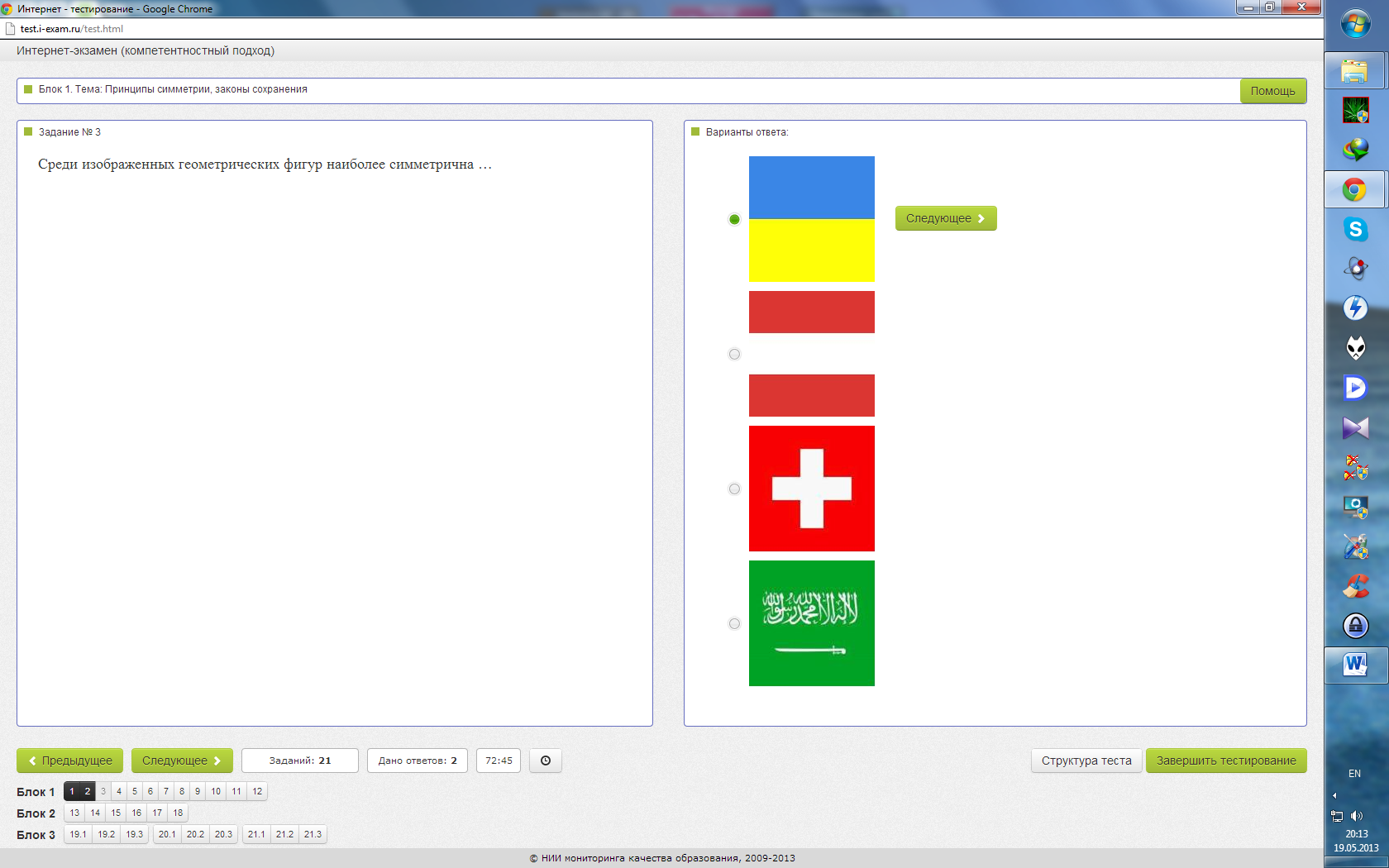This screenshot has width=1389, height=868.
Task: Navigate to question 21.3
Action: pyautogui.click(x=313, y=834)
